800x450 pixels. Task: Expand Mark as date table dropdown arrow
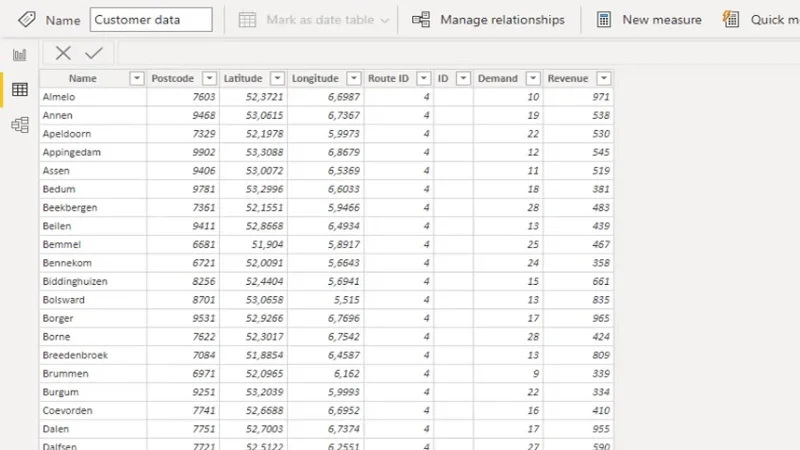click(385, 20)
